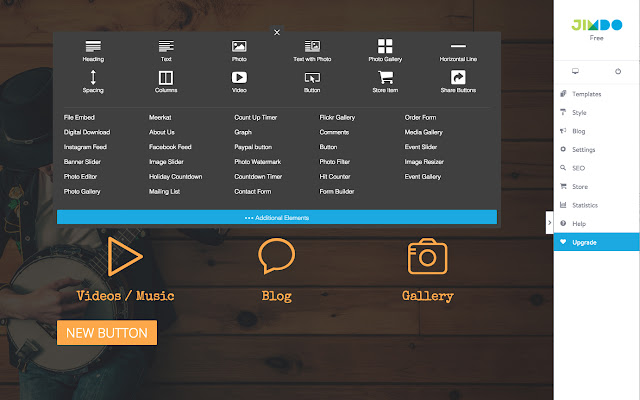Viewport: 640px width, 400px height.
Task: Collapse the sidebar with the arrow handle
Action: 549,222
